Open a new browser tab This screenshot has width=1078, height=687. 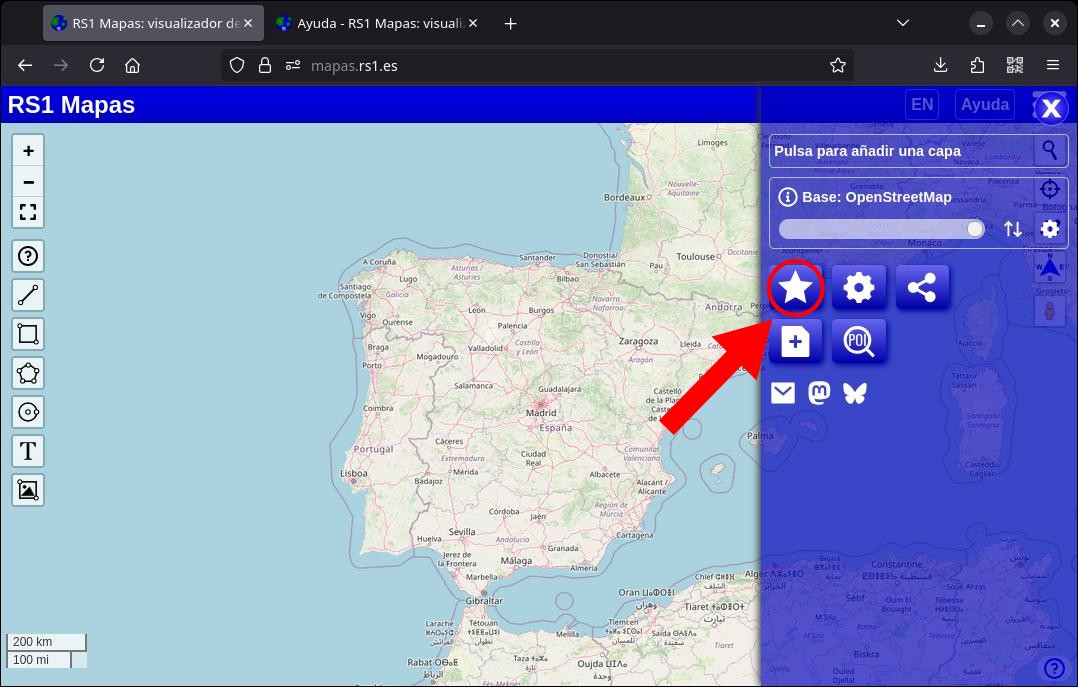point(510,24)
